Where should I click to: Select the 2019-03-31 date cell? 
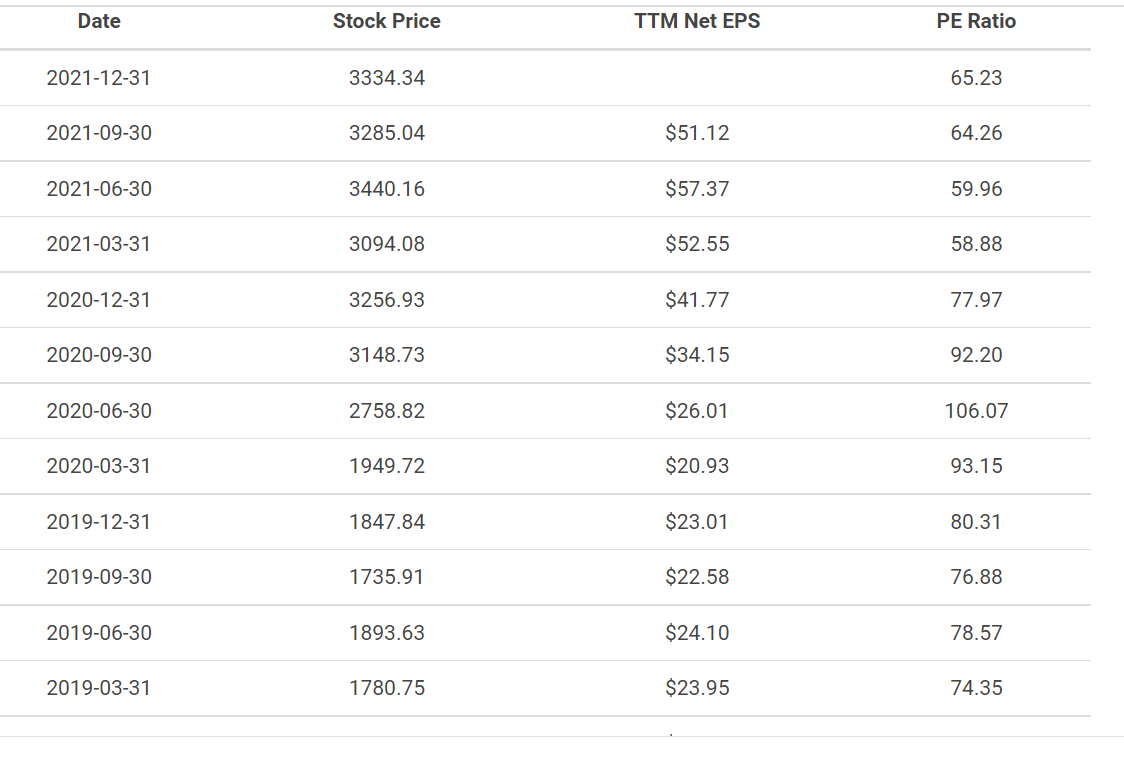(99, 688)
